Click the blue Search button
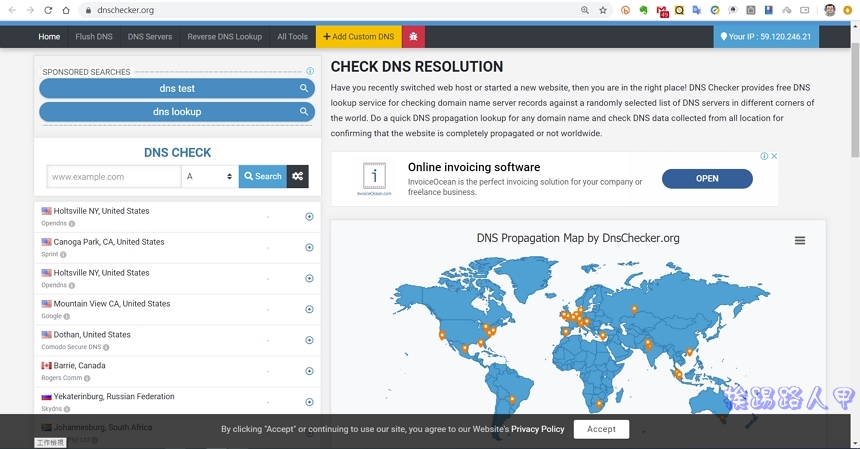860x449 pixels. 263,176
